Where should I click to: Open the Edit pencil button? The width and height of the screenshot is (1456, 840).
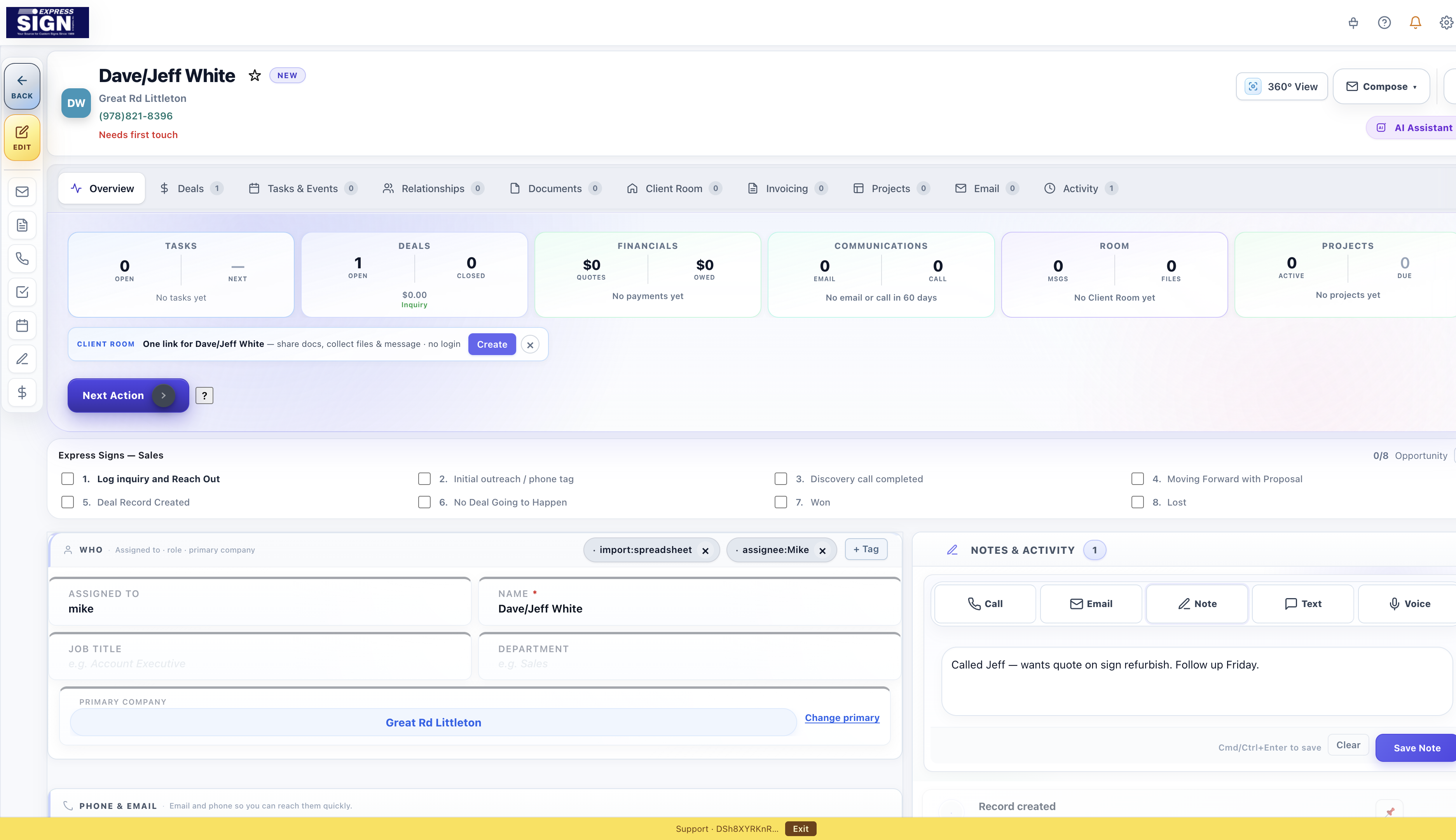[x=22, y=137]
